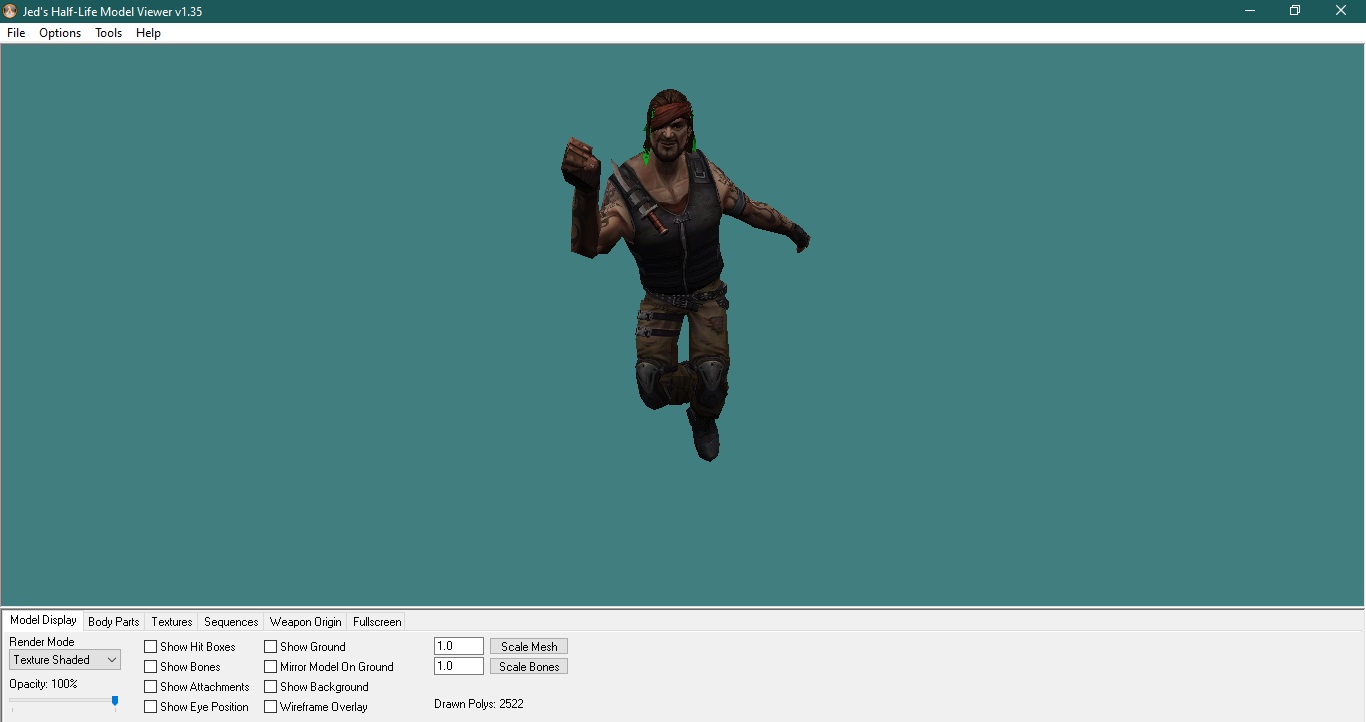Screen dimensions: 1366x722
Task: Click the Render Mode label
Action: pos(42,642)
